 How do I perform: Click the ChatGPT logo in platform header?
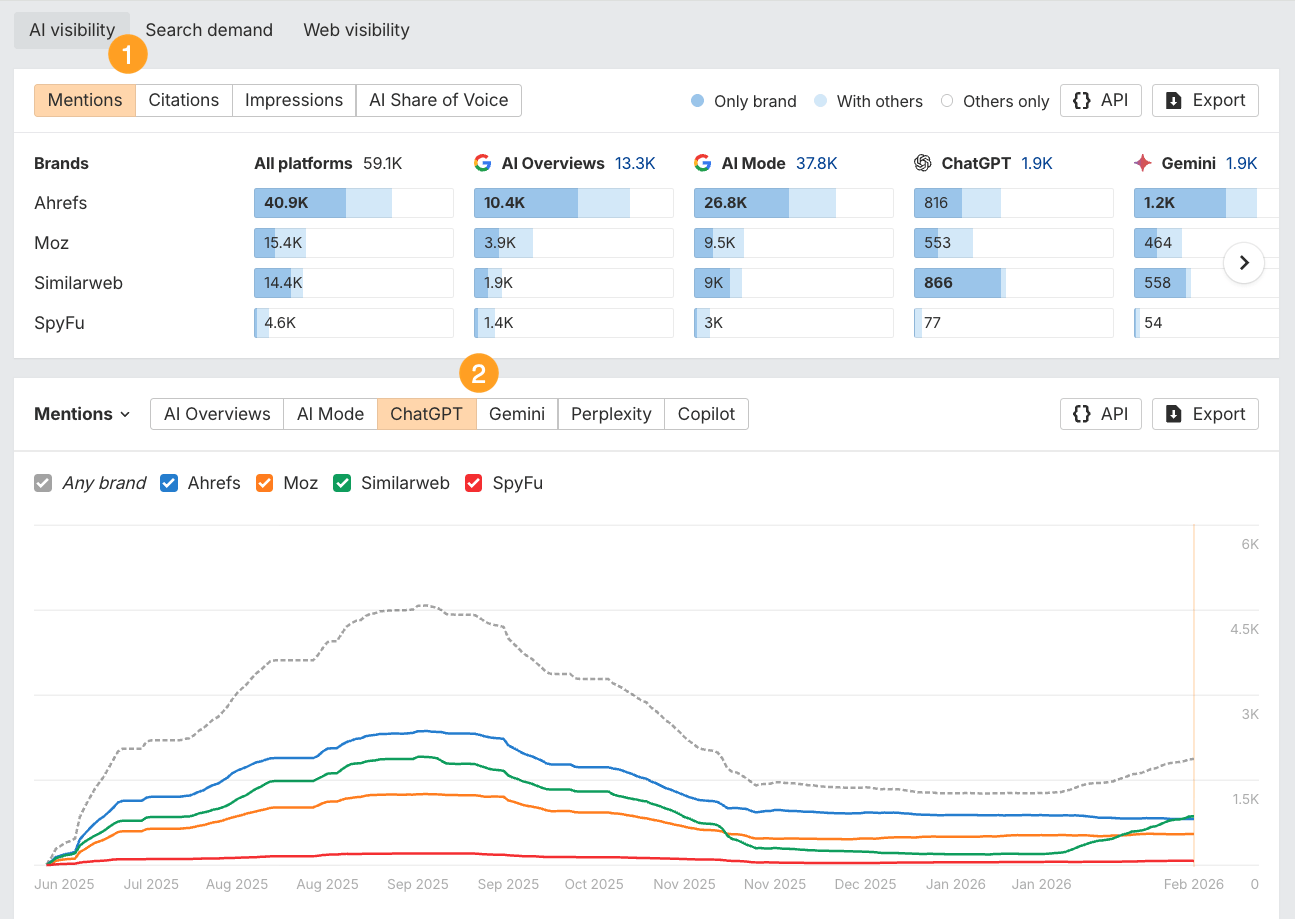[923, 163]
